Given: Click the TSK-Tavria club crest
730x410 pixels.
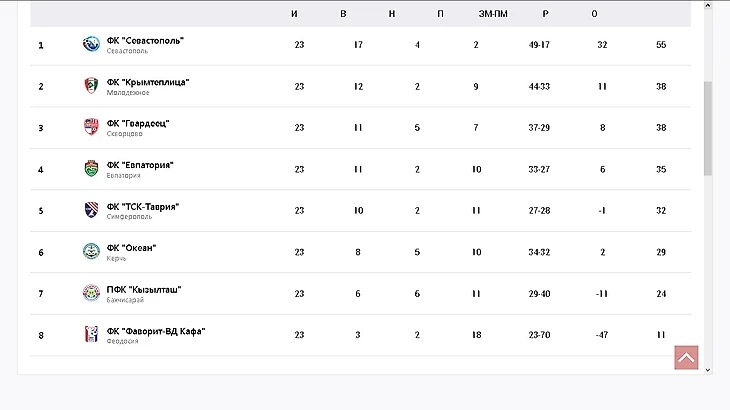Looking at the screenshot, I should point(91,210).
